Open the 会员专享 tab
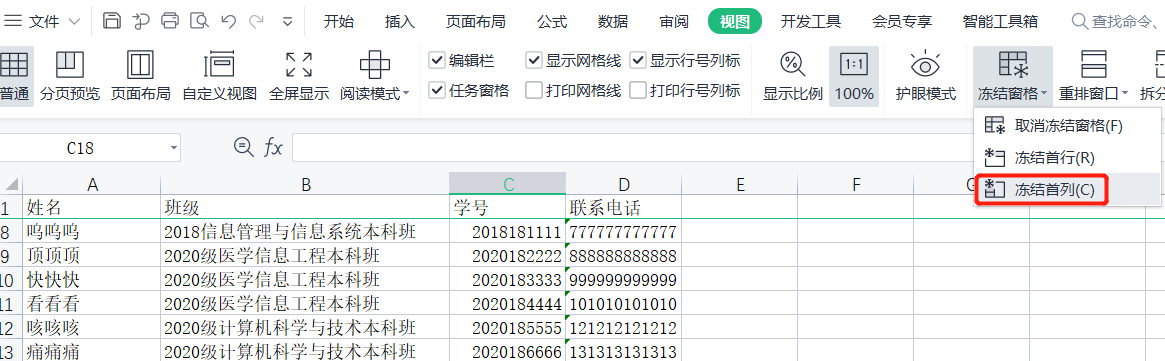The image size is (1165, 361). click(x=901, y=22)
